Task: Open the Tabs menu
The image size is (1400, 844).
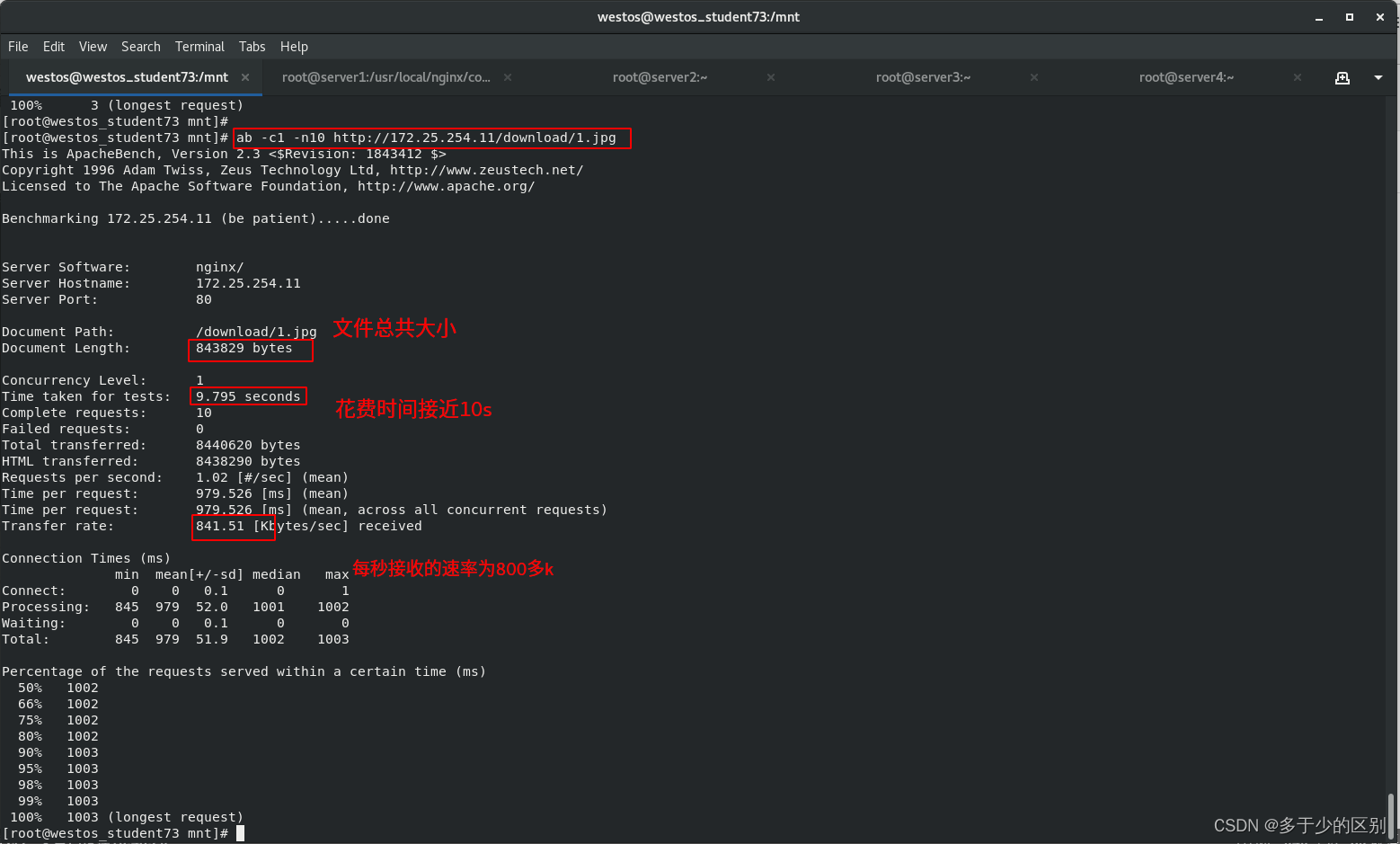Action: pos(253,47)
